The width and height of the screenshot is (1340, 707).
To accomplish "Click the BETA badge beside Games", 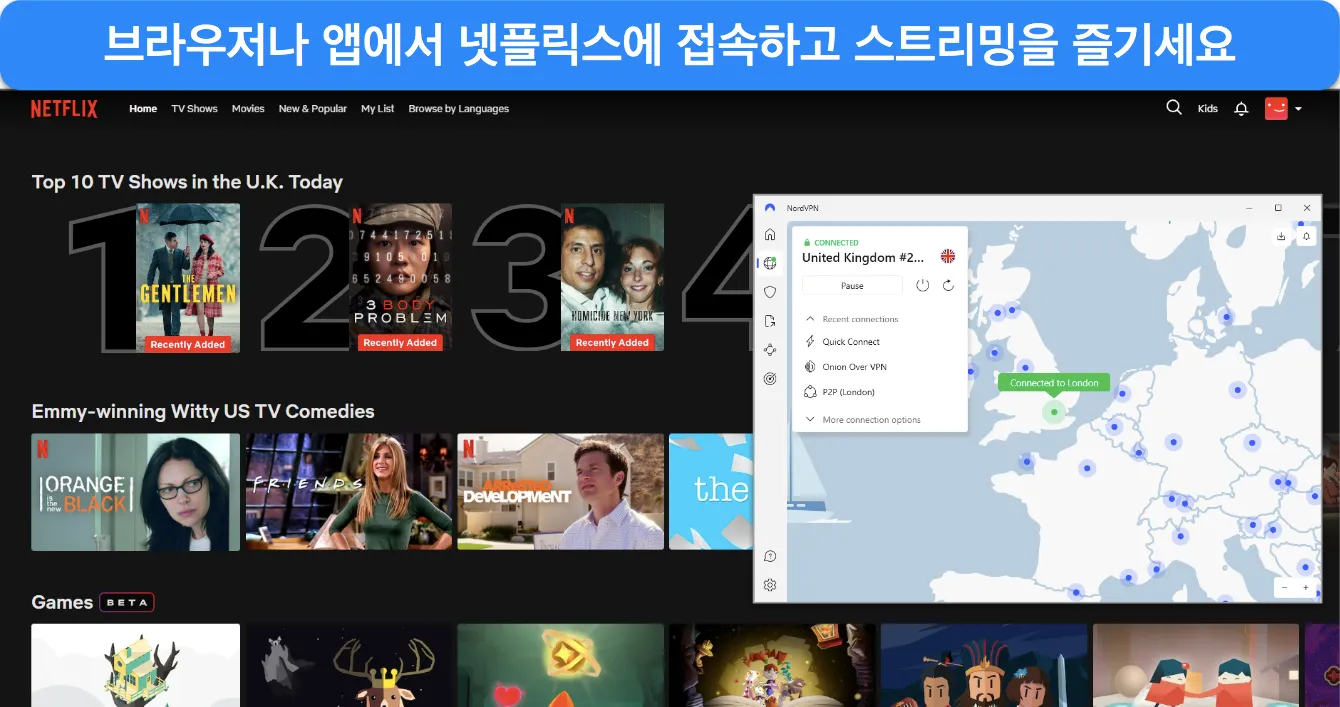I will point(127,603).
